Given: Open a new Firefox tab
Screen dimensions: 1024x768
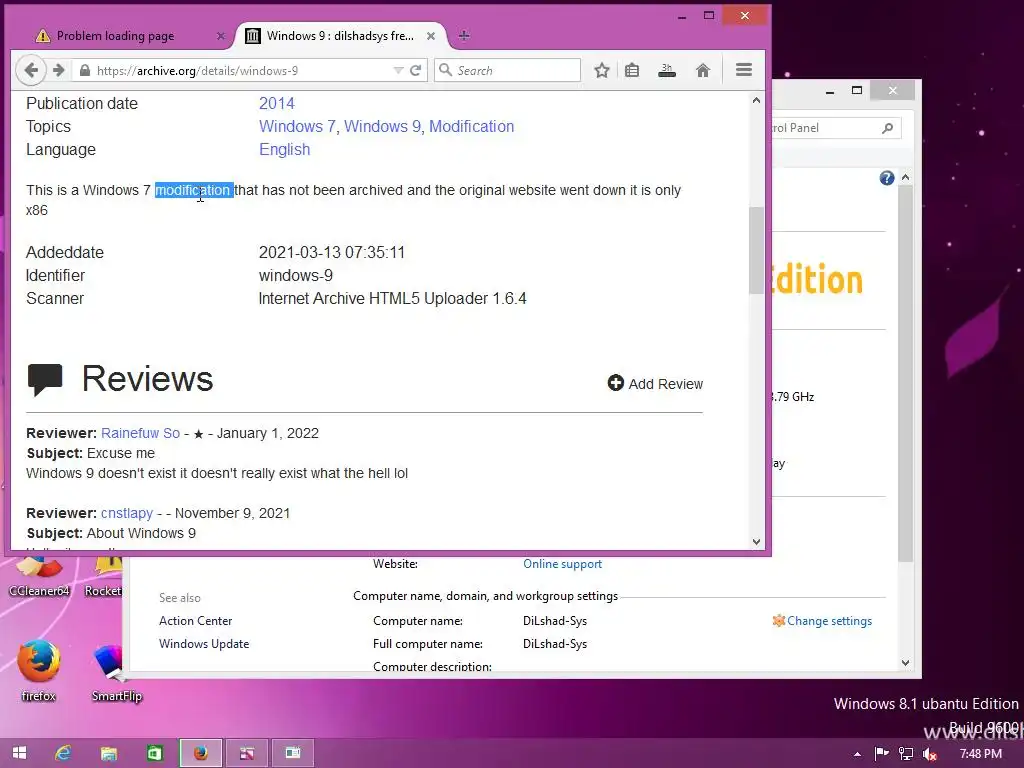Looking at the screenshot, I should click(464, 36).
